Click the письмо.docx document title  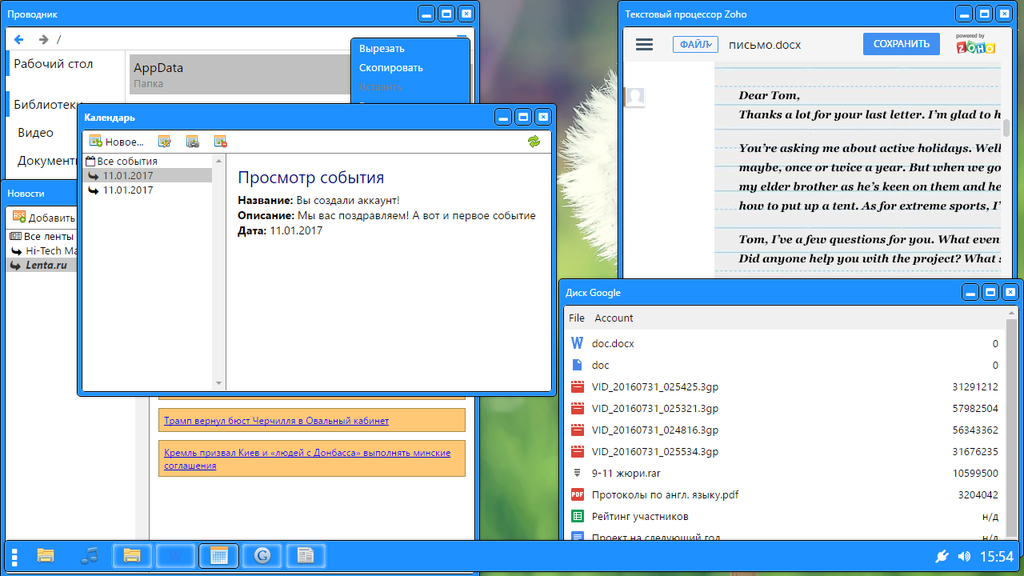pyautogui.click(x=765, y=45)
